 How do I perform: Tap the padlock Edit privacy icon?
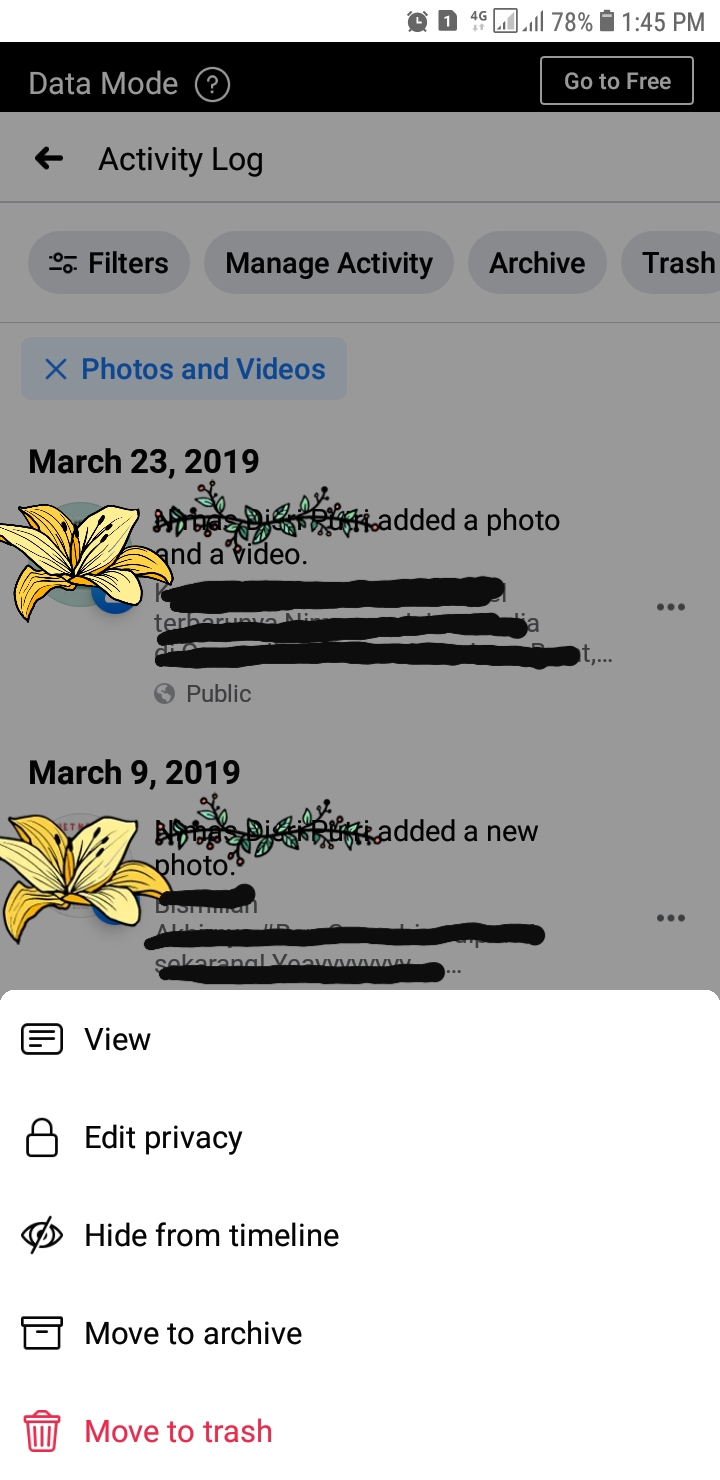click(x=42, y=1137)
